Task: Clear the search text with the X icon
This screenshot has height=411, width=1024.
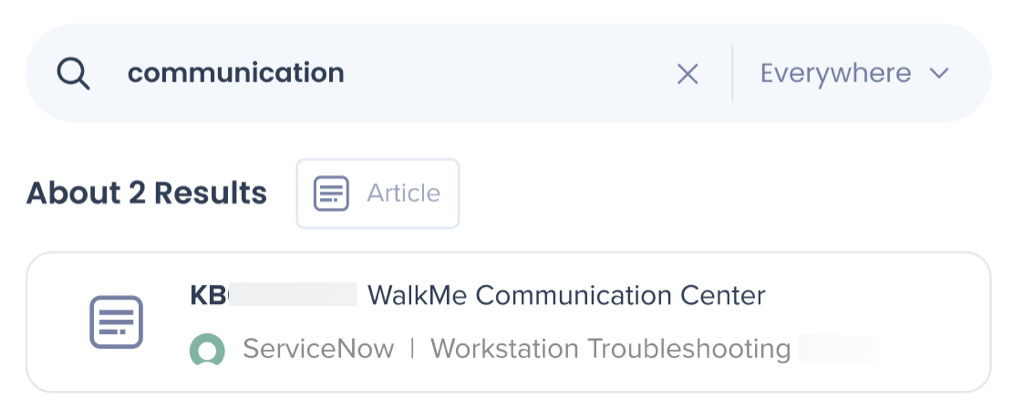Action: coord(688,73)
